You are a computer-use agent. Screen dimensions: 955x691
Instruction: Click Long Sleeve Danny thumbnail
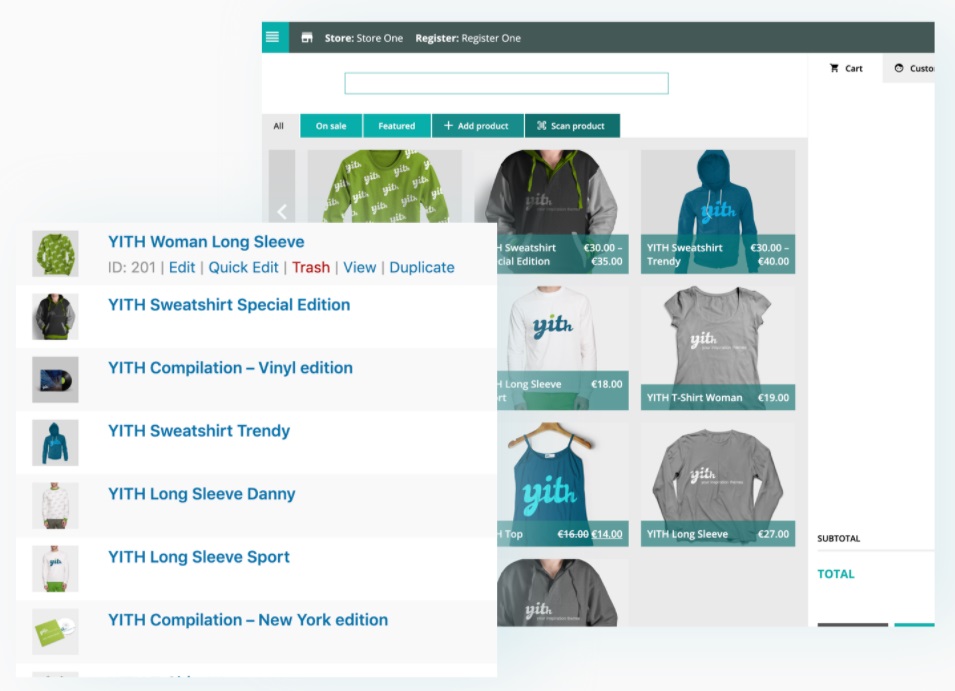55,506
